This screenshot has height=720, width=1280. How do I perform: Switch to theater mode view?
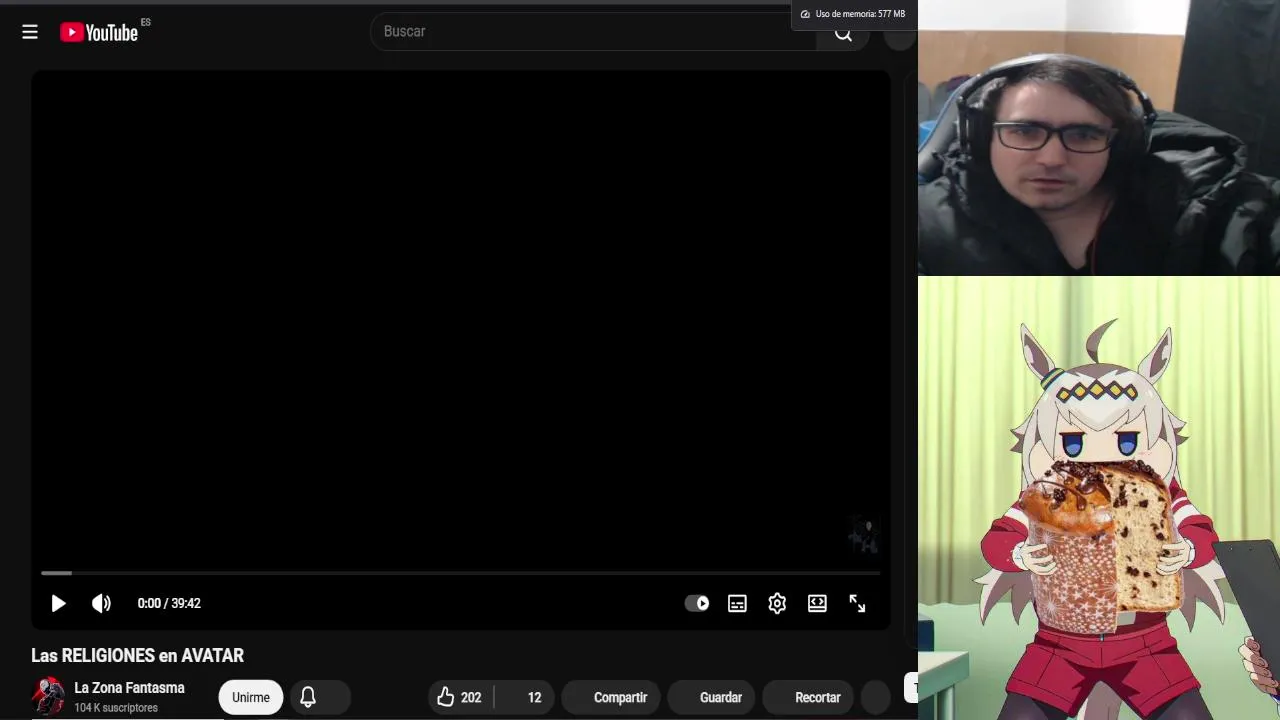tap(817, 603)
